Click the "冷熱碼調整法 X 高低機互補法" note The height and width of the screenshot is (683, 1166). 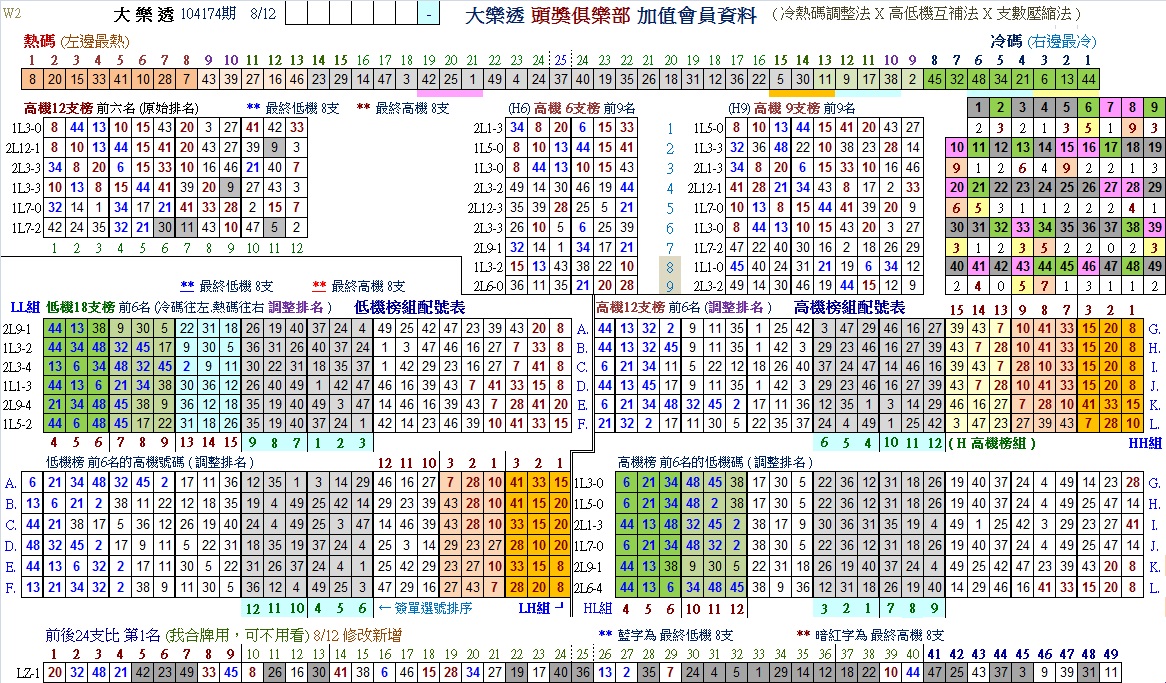coord(878,14)
